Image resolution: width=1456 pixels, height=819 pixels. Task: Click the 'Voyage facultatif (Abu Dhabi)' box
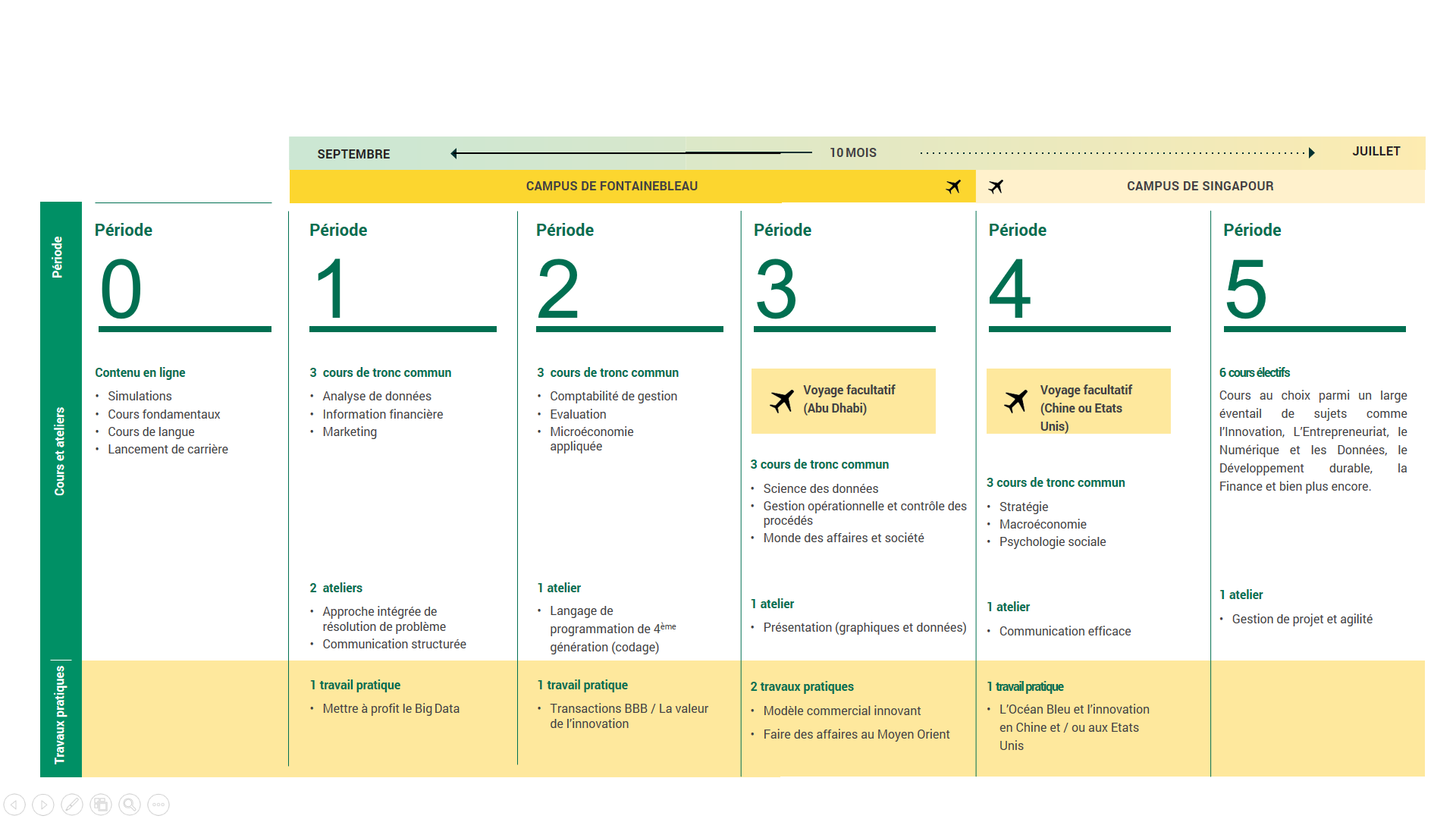coord(843,401)
